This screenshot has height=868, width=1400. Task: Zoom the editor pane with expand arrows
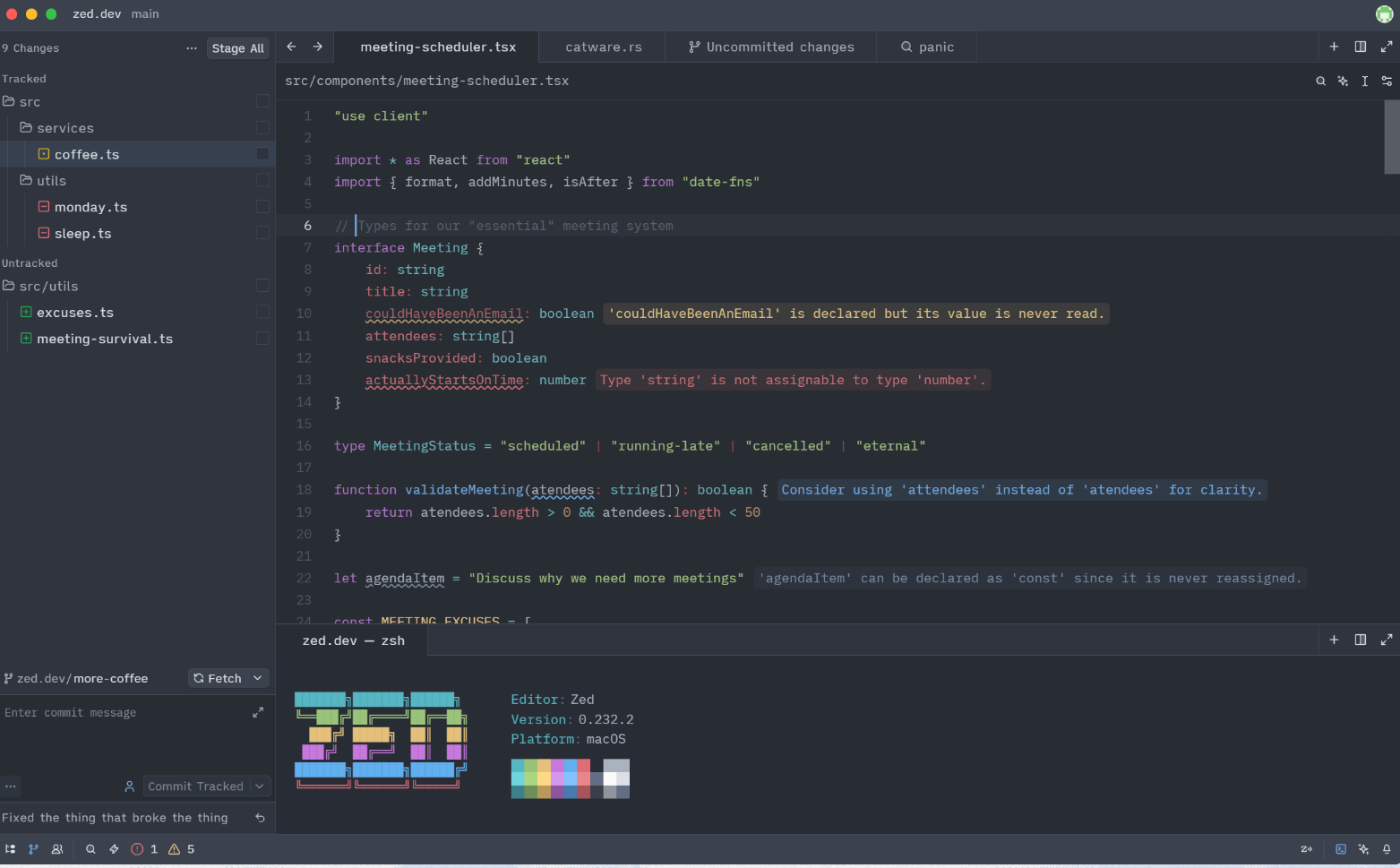[1387, 47]
